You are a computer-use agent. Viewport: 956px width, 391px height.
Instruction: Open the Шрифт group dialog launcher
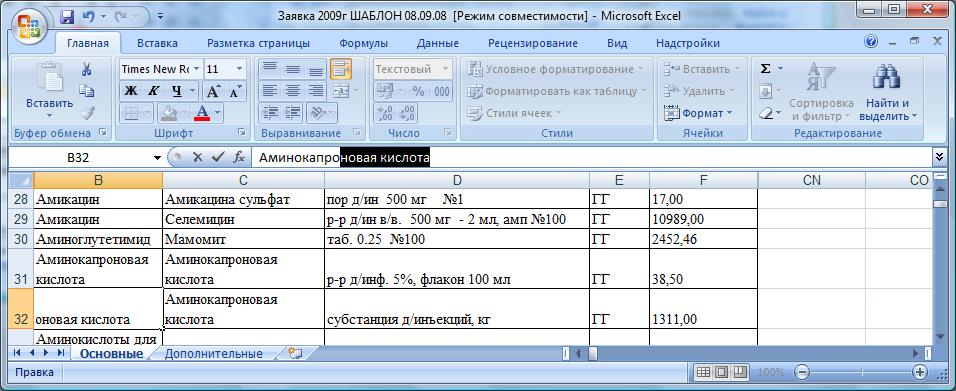click(241, 132)
